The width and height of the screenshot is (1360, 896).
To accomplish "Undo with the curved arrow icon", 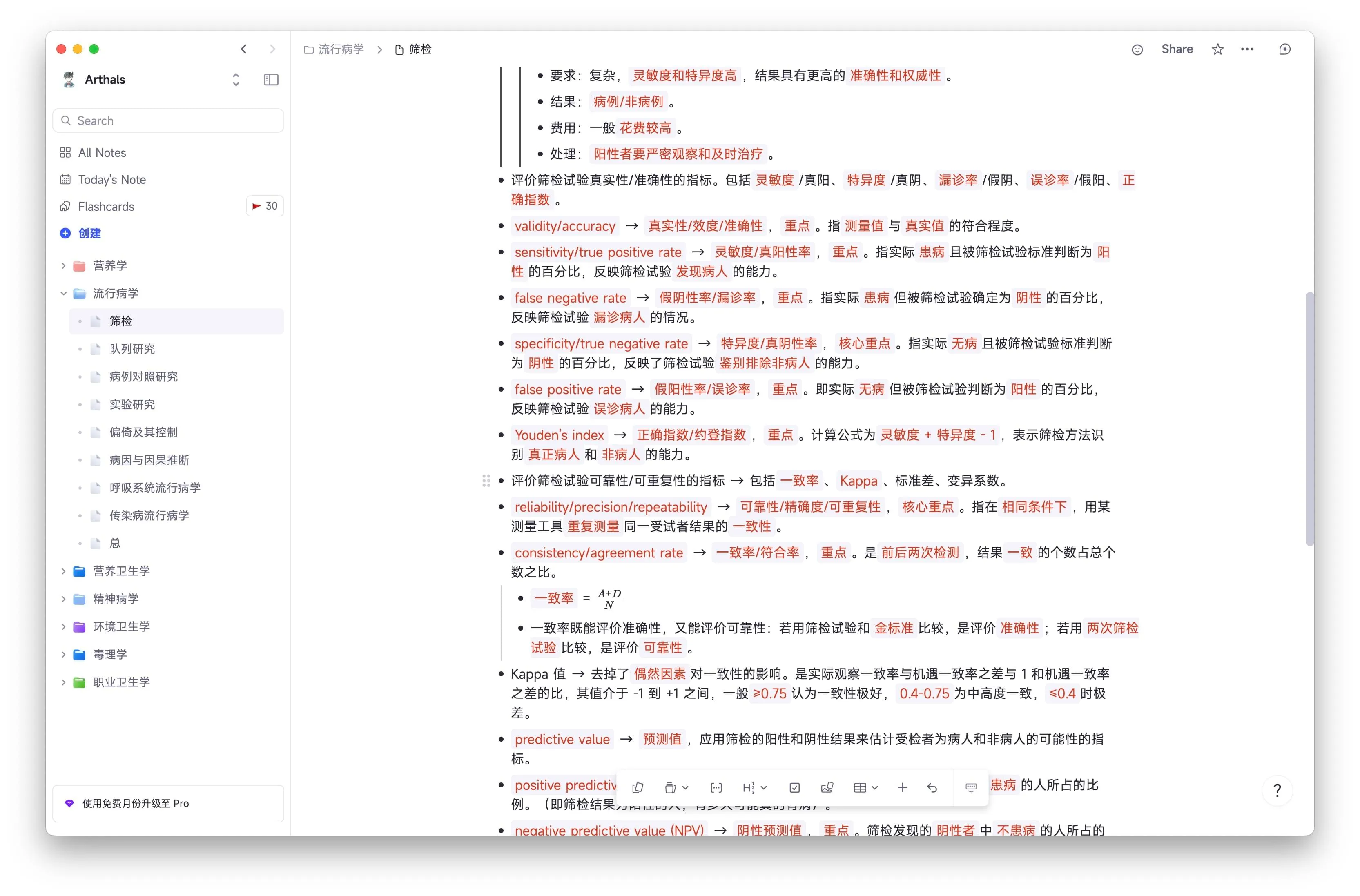I will click(932, 787).
